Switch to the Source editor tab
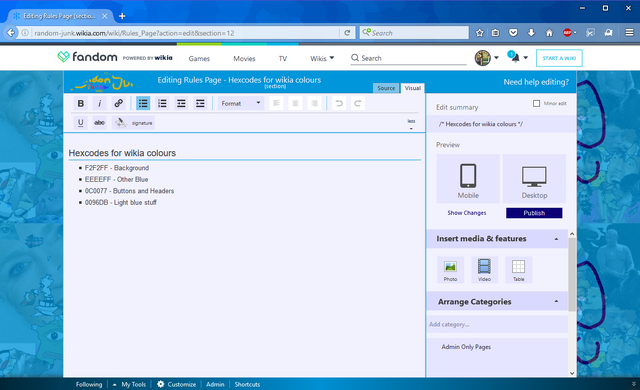This screenshot has height=390, width=640. click(386, 88)
